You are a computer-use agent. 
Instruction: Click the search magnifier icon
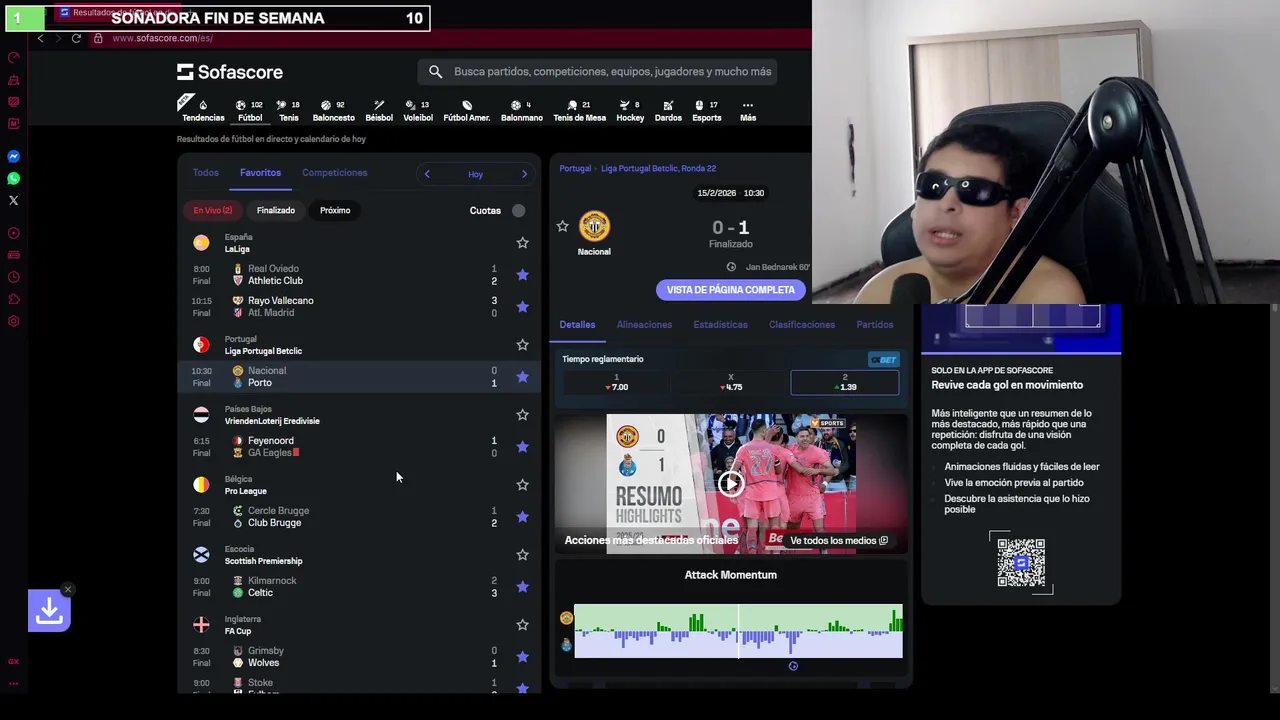[x=435, y=72]
